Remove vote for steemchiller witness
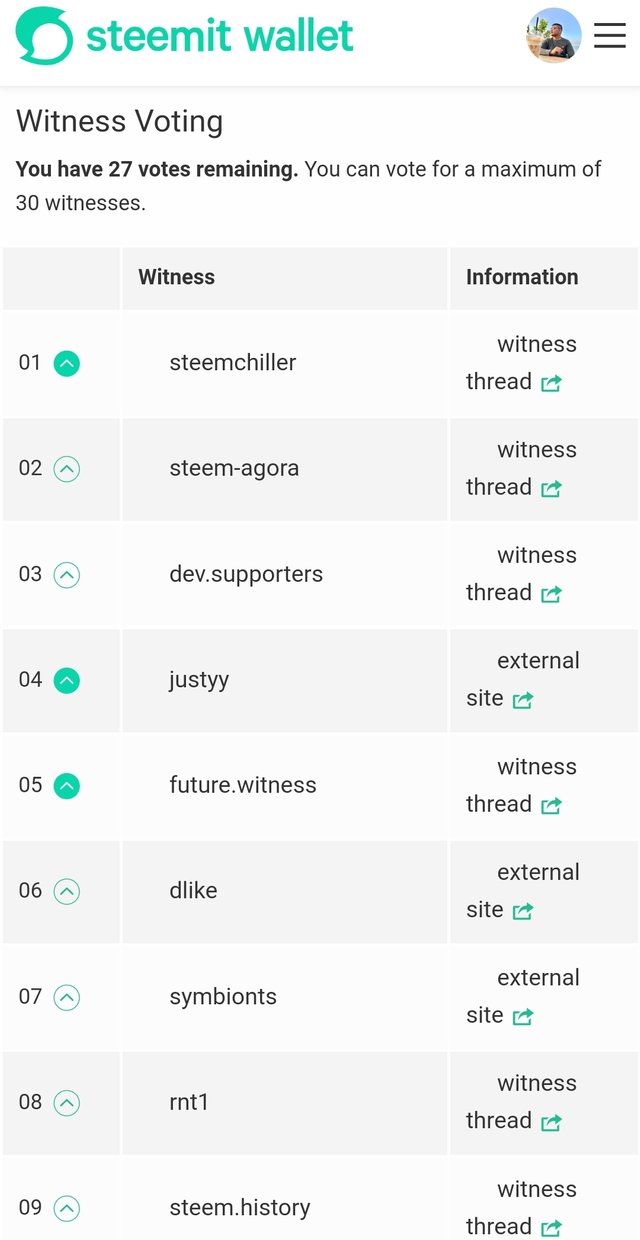This screenshot has height=1240, width=640. pos(66,364)
